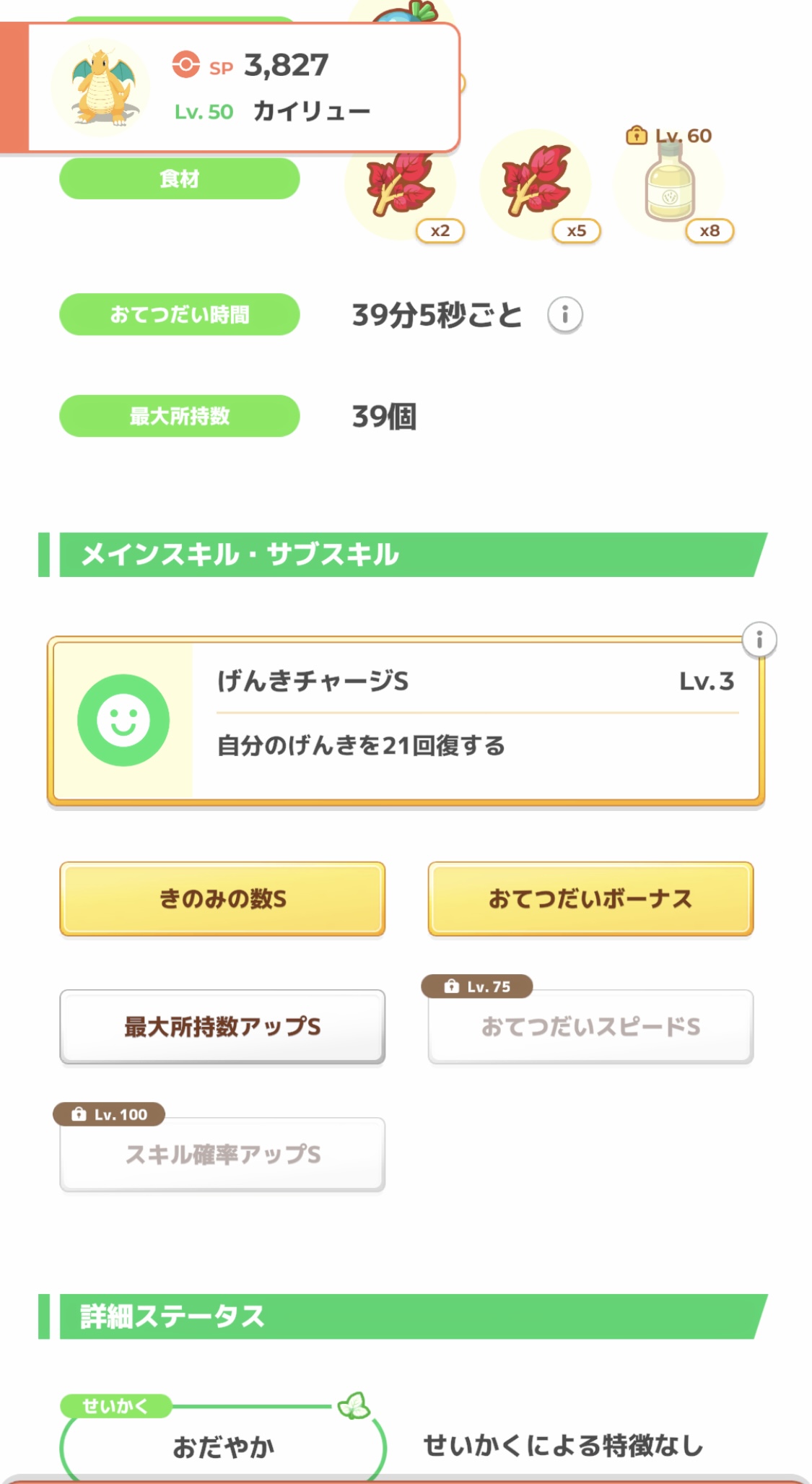Tap the Dragonite portrait thumbnail
This screenshot has width=812, height=1484.
pos(102,87)
